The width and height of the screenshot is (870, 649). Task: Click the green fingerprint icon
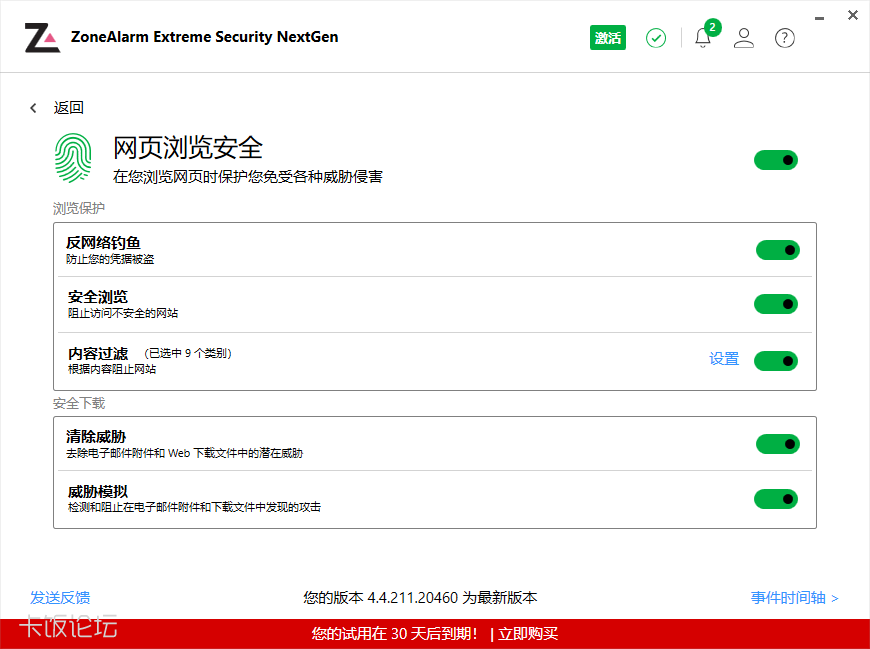[x=76, y=158]
